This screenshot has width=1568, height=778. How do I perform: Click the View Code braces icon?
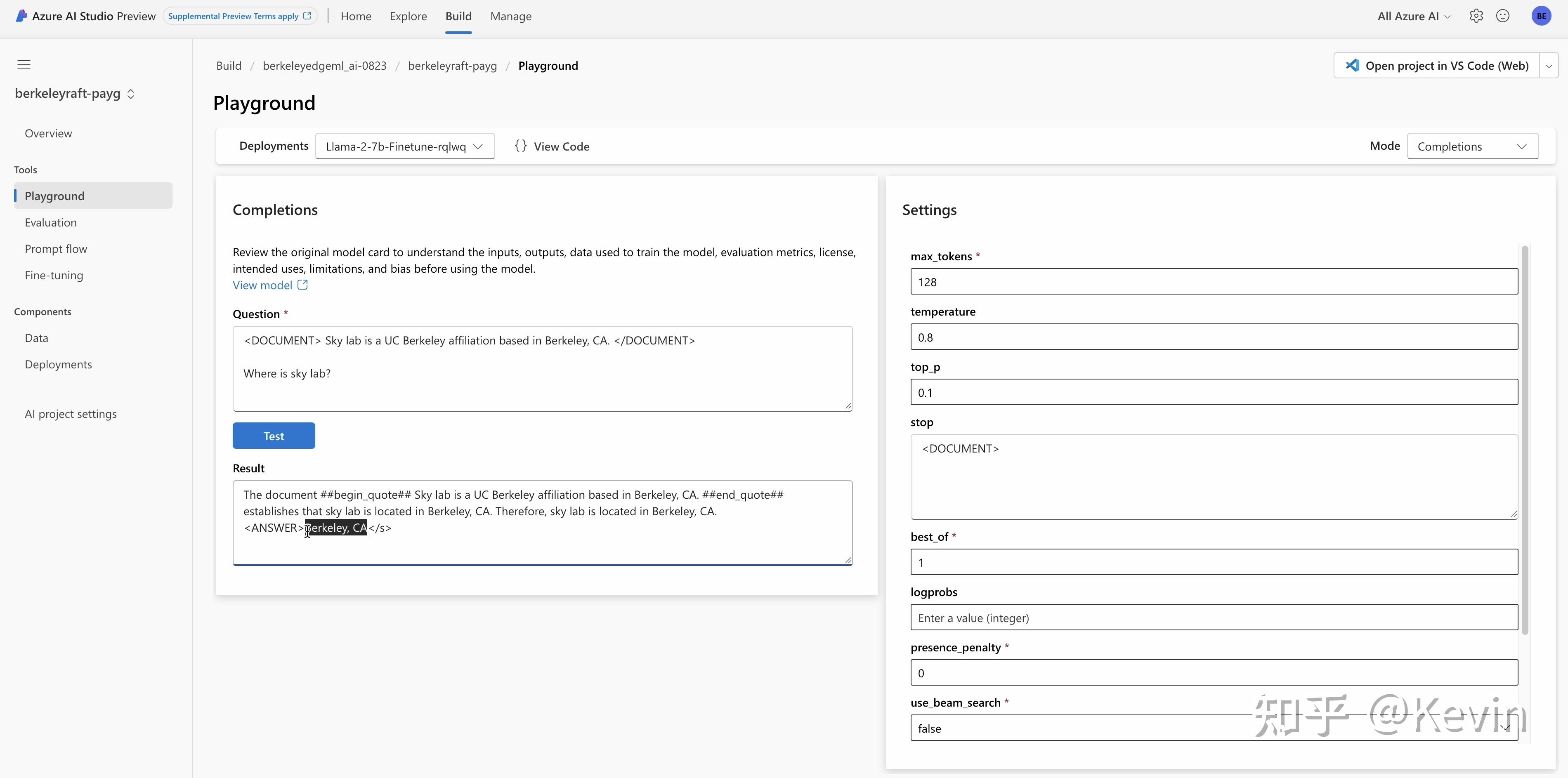click(x=520, y=146)
